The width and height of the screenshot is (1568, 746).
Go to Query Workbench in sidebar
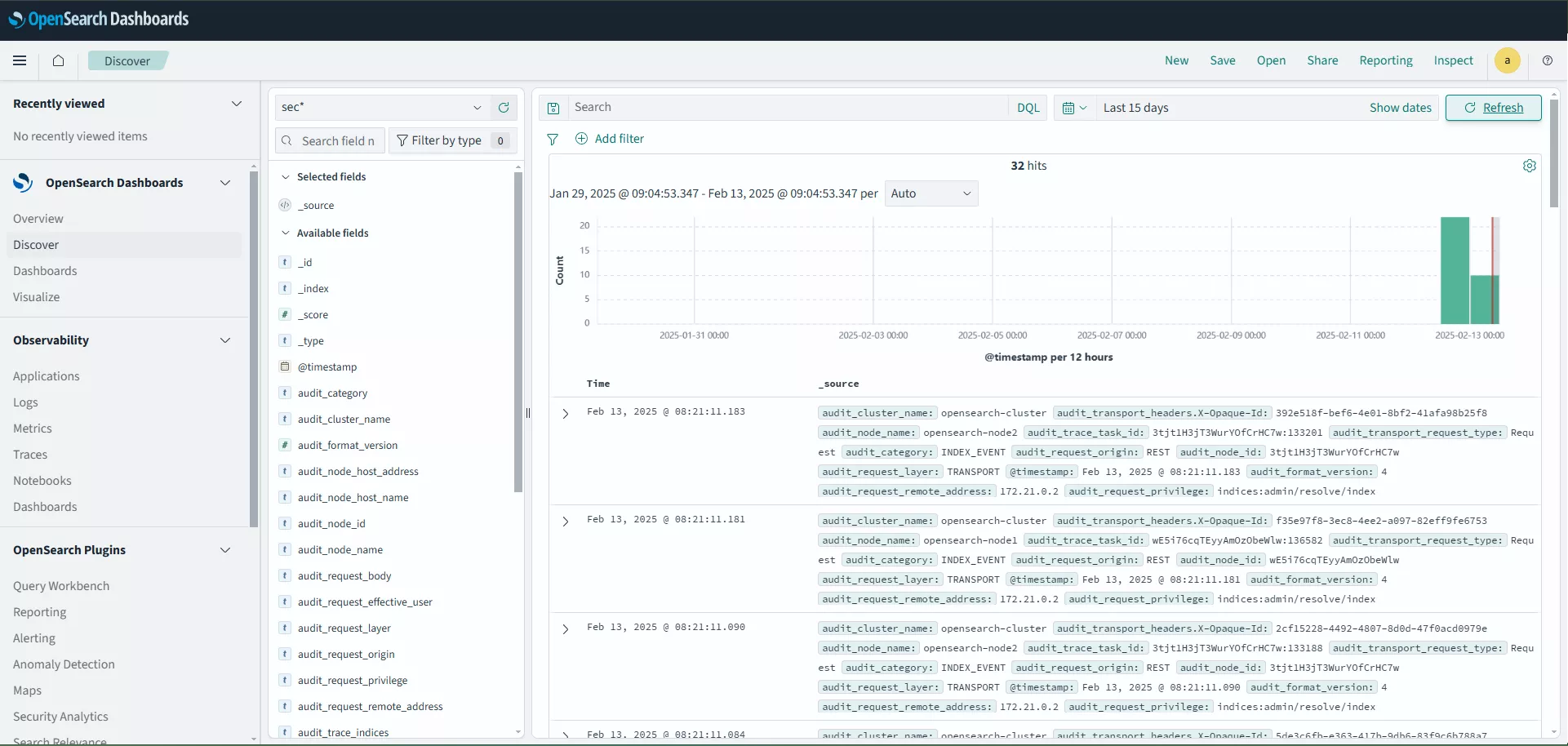click(61, 586)
